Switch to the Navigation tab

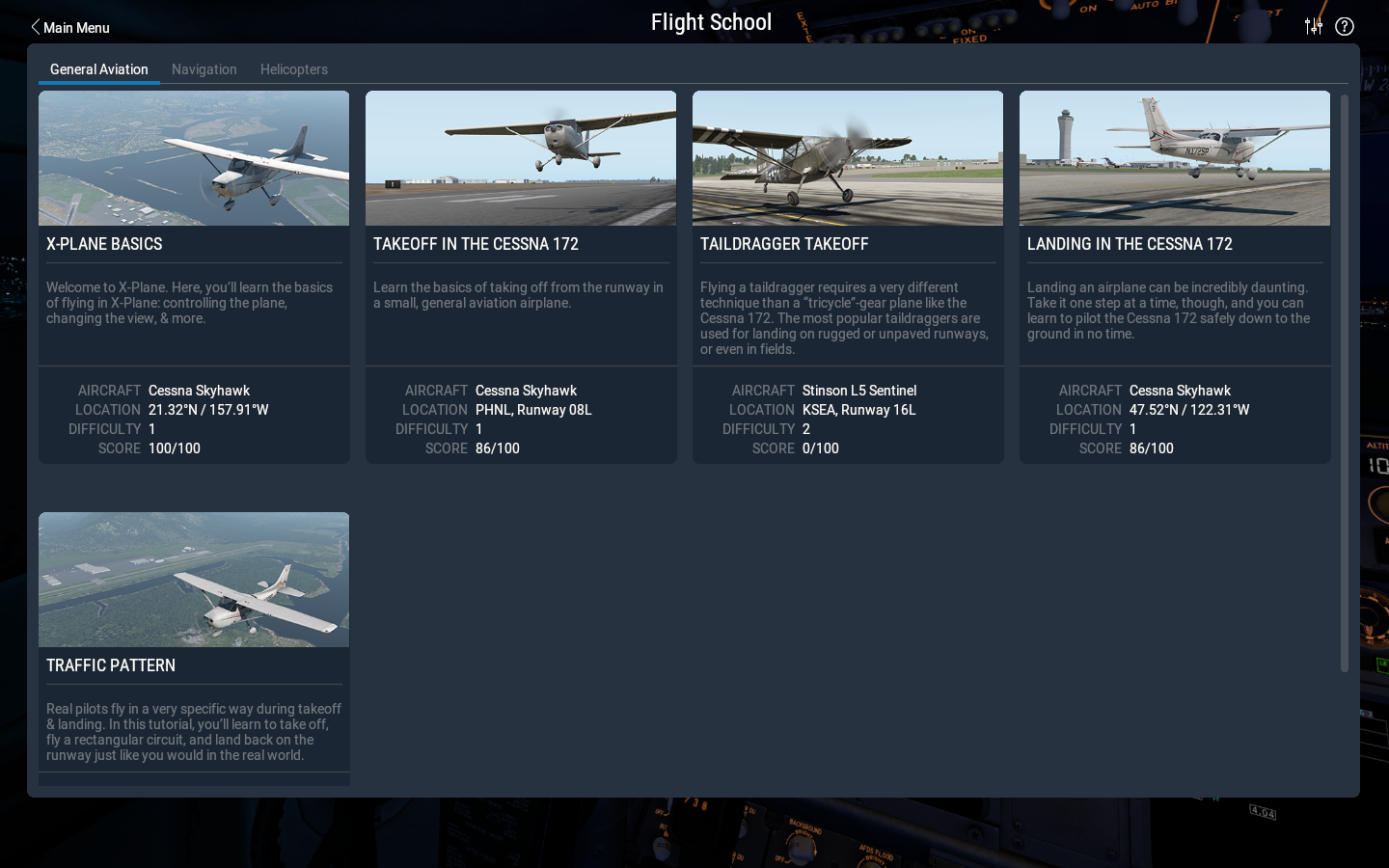coord(204,69)
